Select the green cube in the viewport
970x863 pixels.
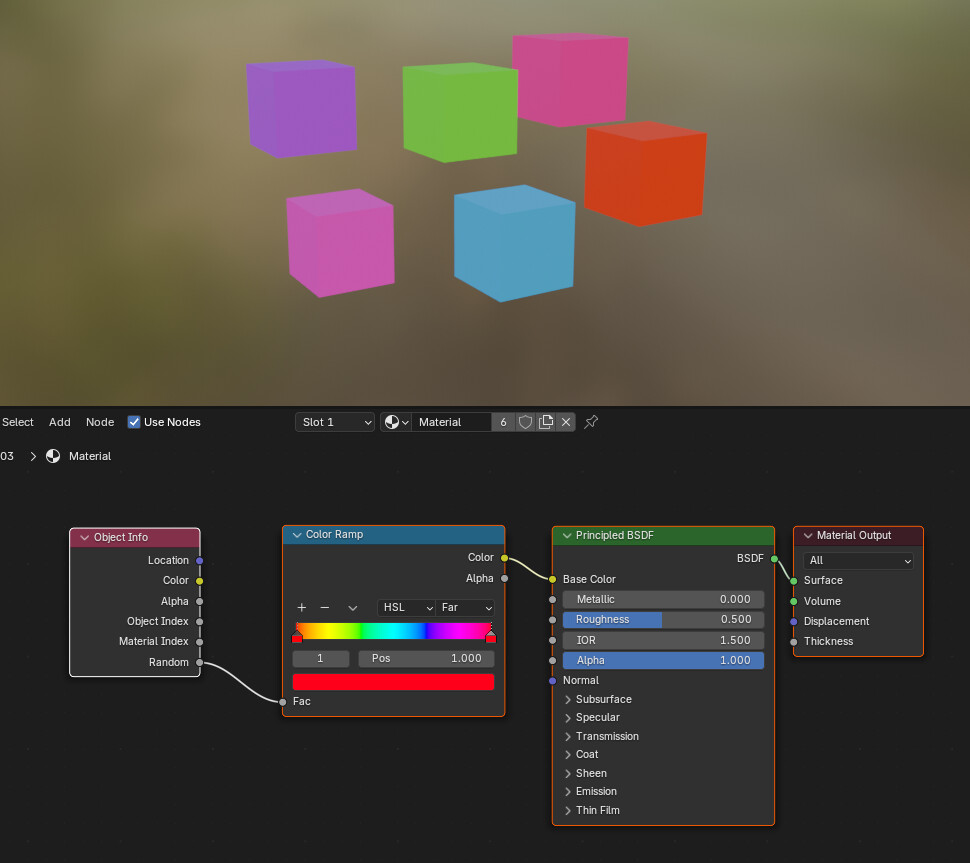[x=460, y=111]
